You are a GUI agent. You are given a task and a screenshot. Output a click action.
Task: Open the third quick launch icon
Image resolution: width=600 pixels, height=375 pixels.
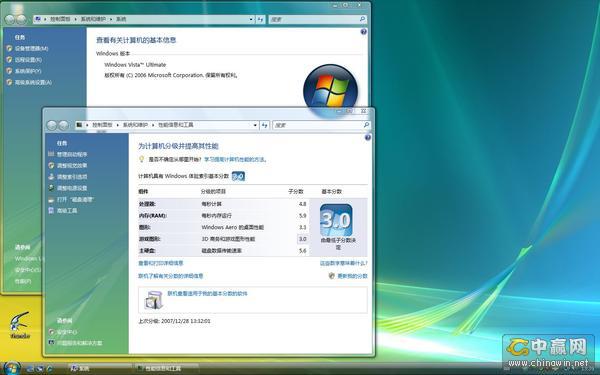(x=49, y=369)
